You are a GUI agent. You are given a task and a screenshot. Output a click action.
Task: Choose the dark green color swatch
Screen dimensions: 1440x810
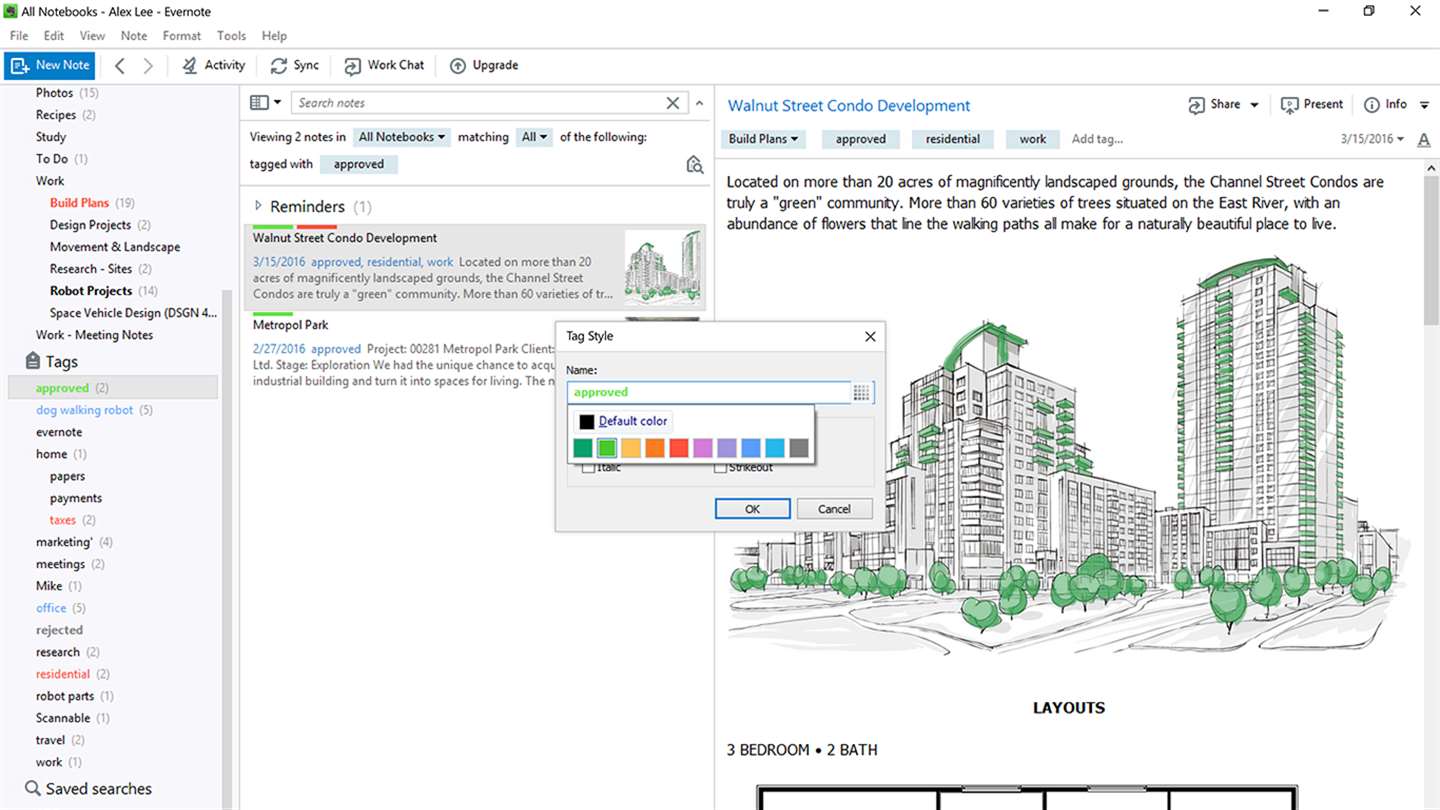[582, 448]
